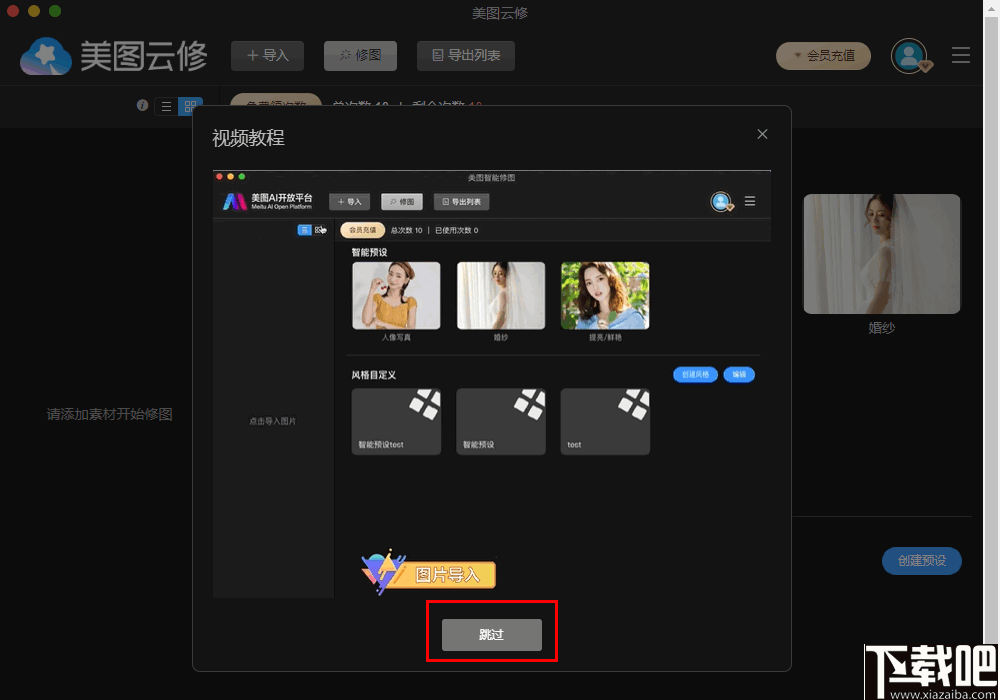Click the 婚纱 label under thumbnail
1000x700 pixels.
tap(881, 328)
